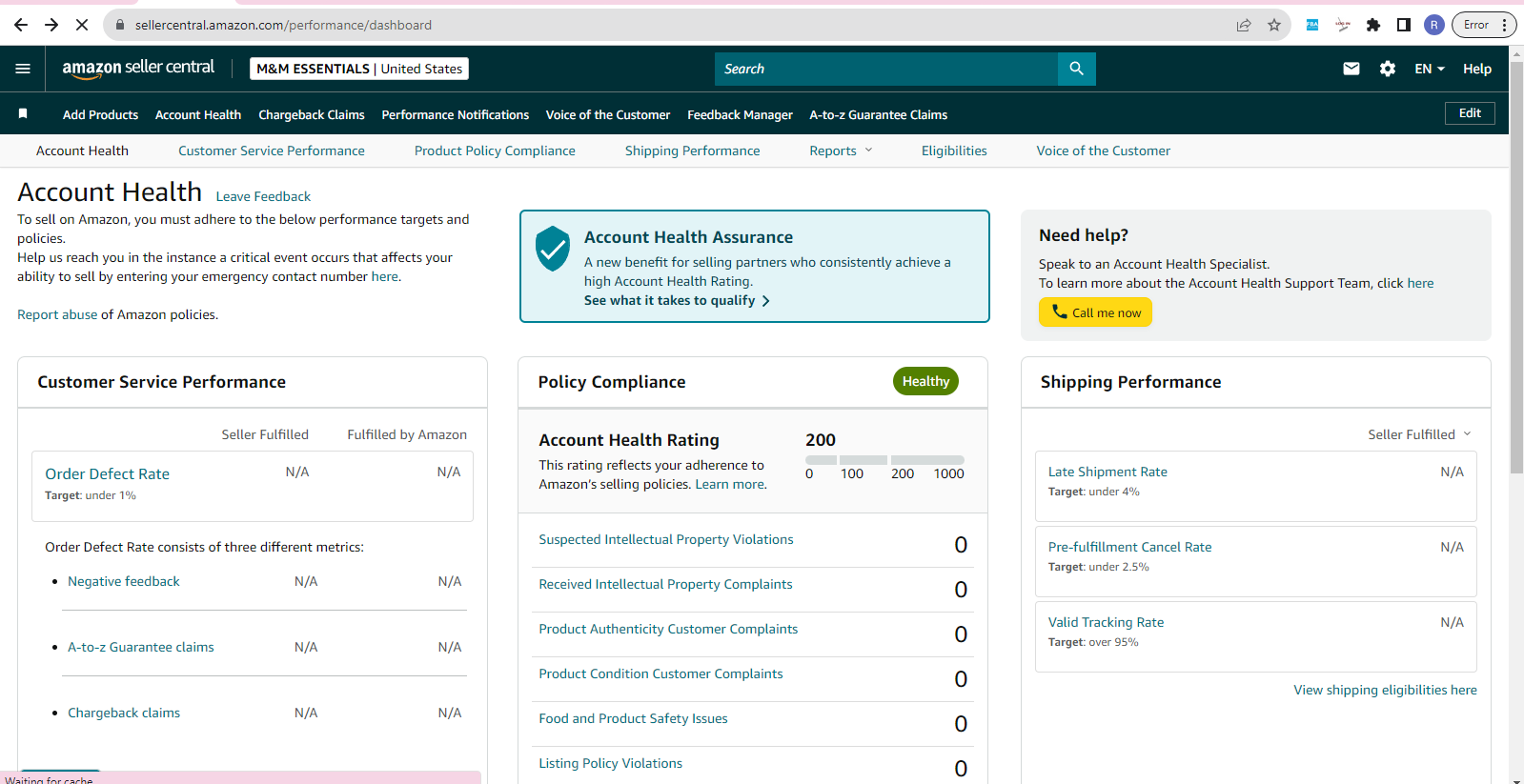
Task: Open Received Intellectual Property Complaints
Action: click(x=665, y=584)
